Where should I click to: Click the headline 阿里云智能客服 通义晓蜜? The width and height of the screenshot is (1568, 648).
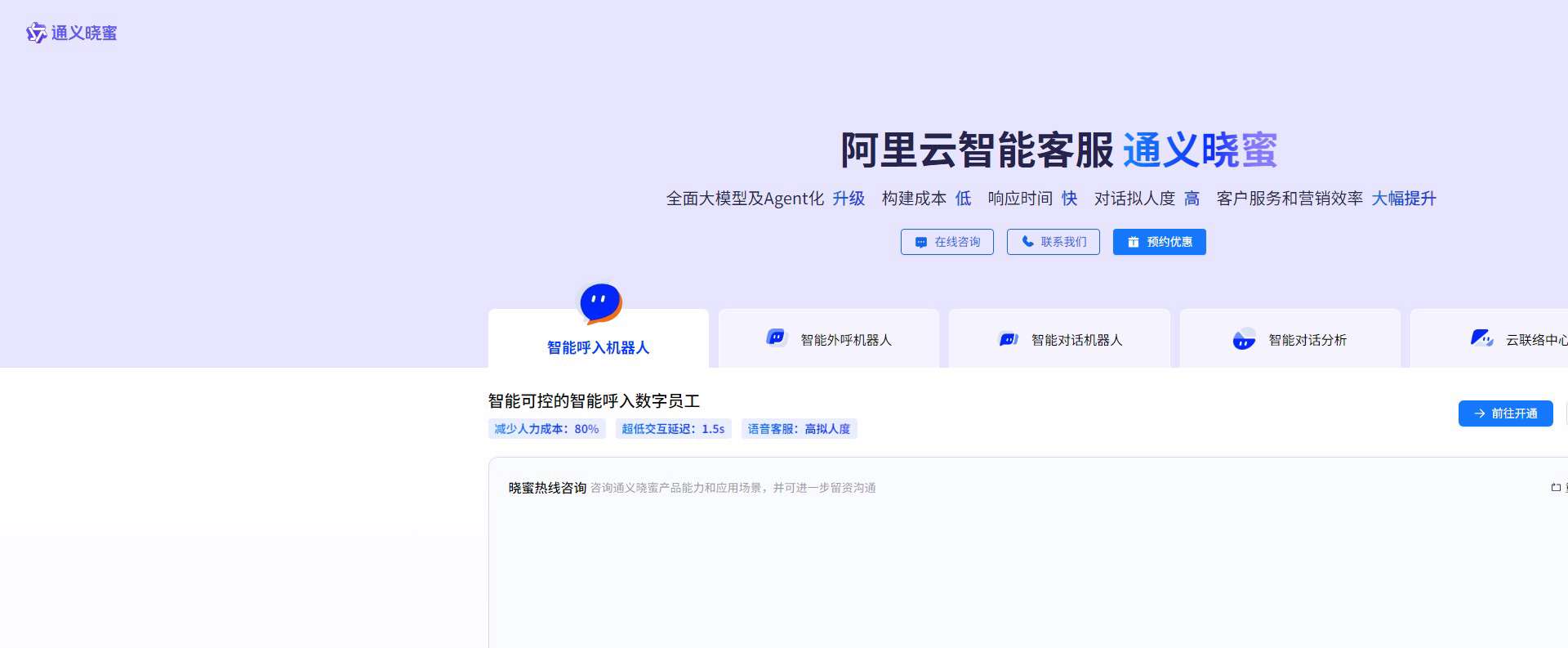click(x=1059, y=150)
